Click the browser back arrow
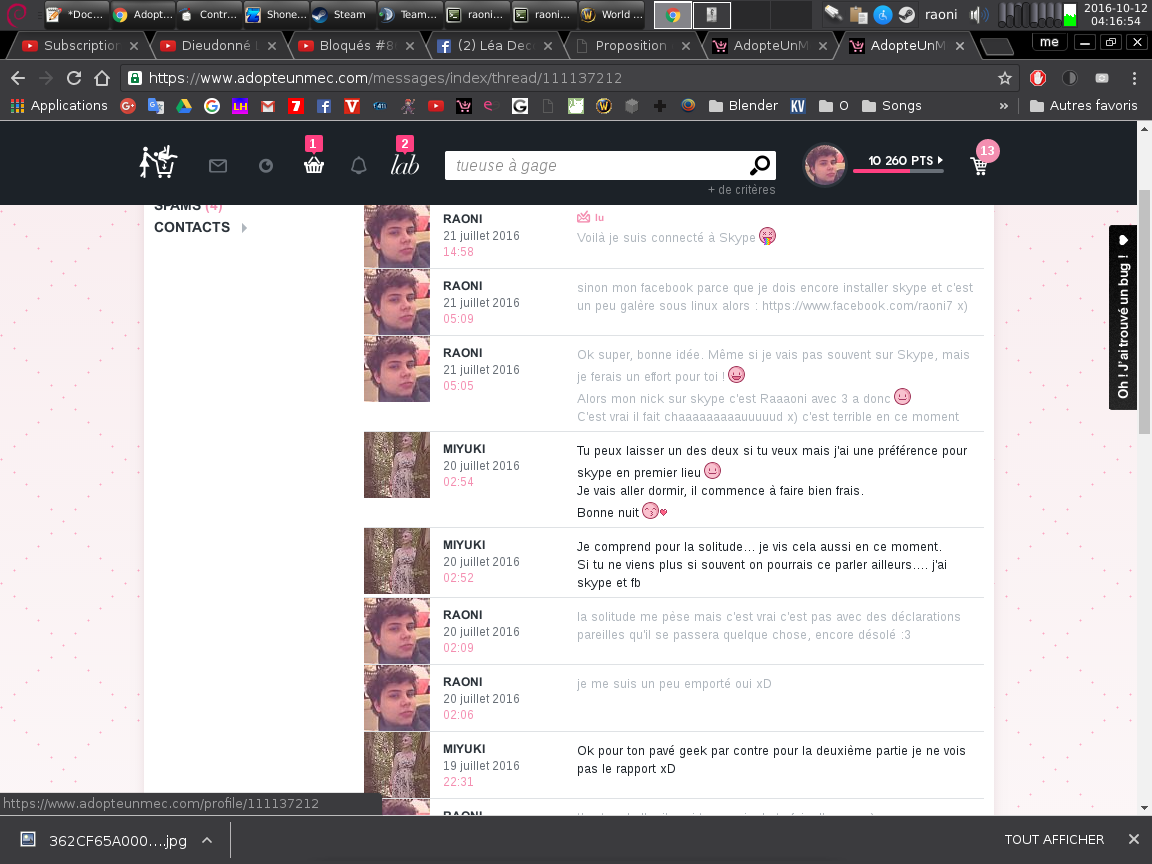This screenshot has height=864, width=1152. [x=18, y=78]
